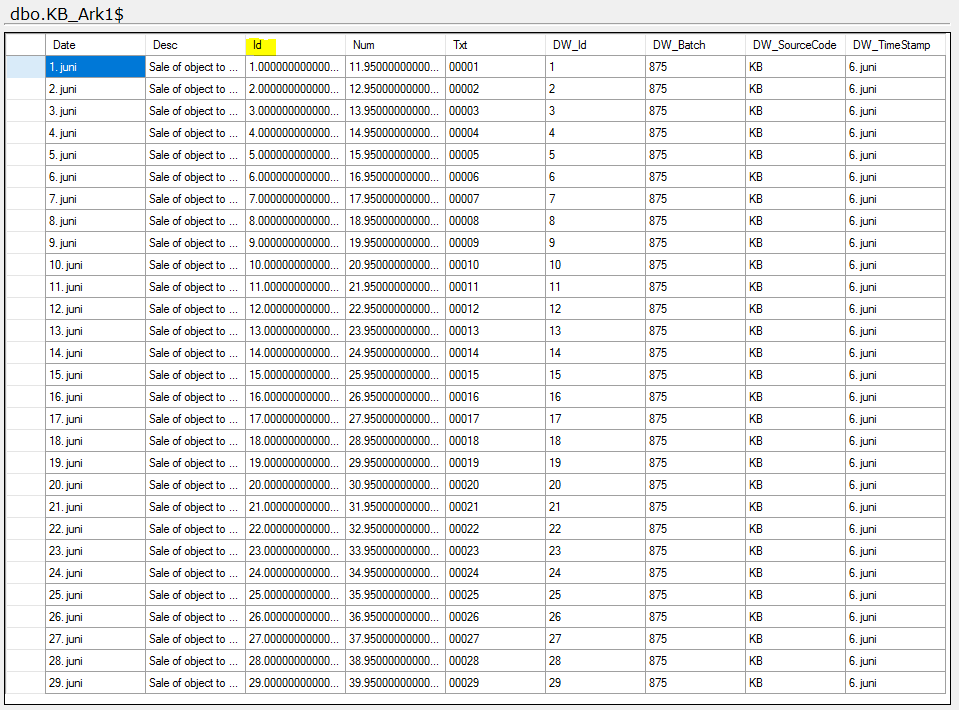
Task: Click the Txt cell '00001'
Action: click(x=495, y=67)
